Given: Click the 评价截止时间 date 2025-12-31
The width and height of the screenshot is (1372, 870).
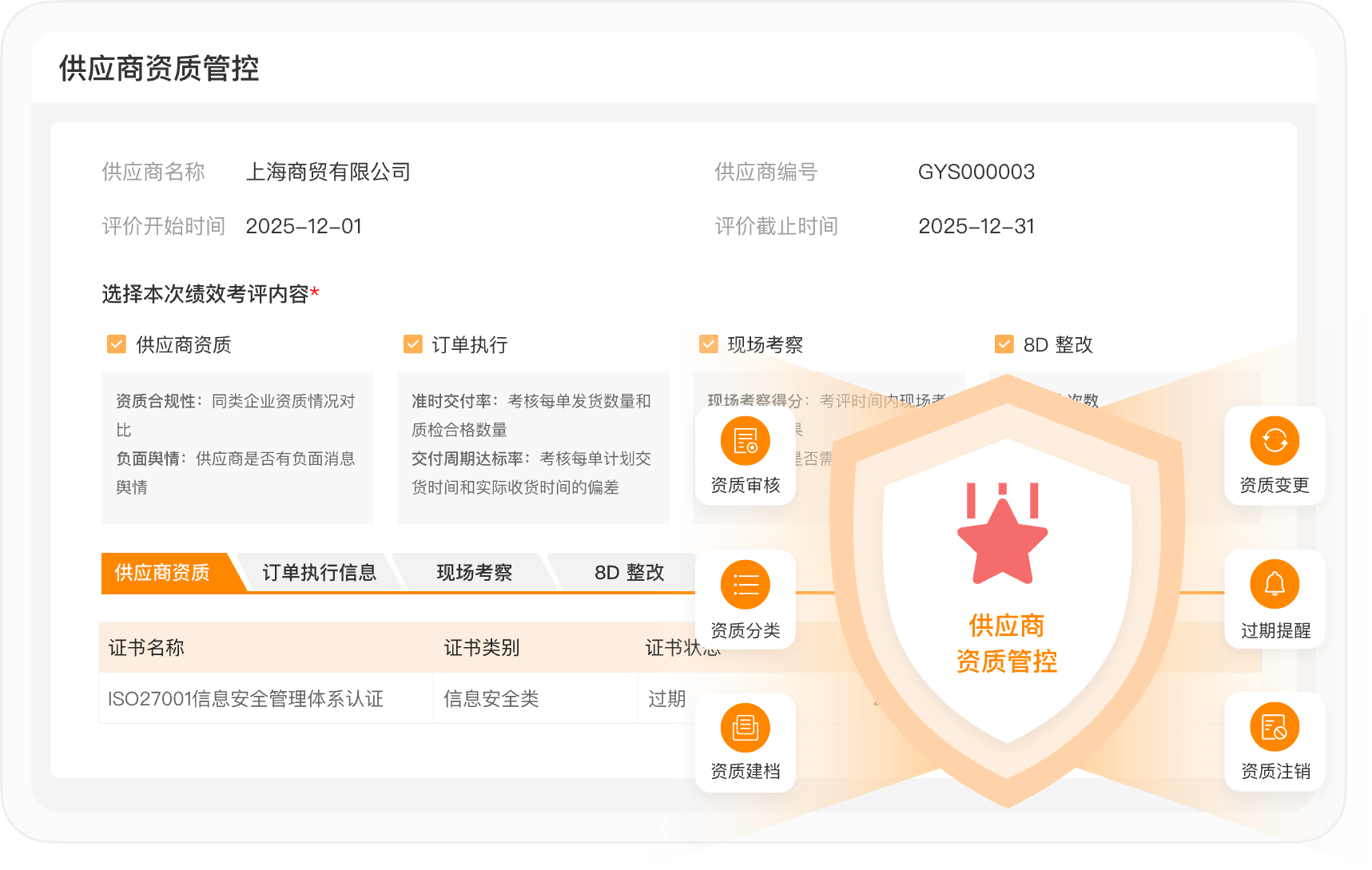Looking at the screenshot, I should click(x=976, y=226).
